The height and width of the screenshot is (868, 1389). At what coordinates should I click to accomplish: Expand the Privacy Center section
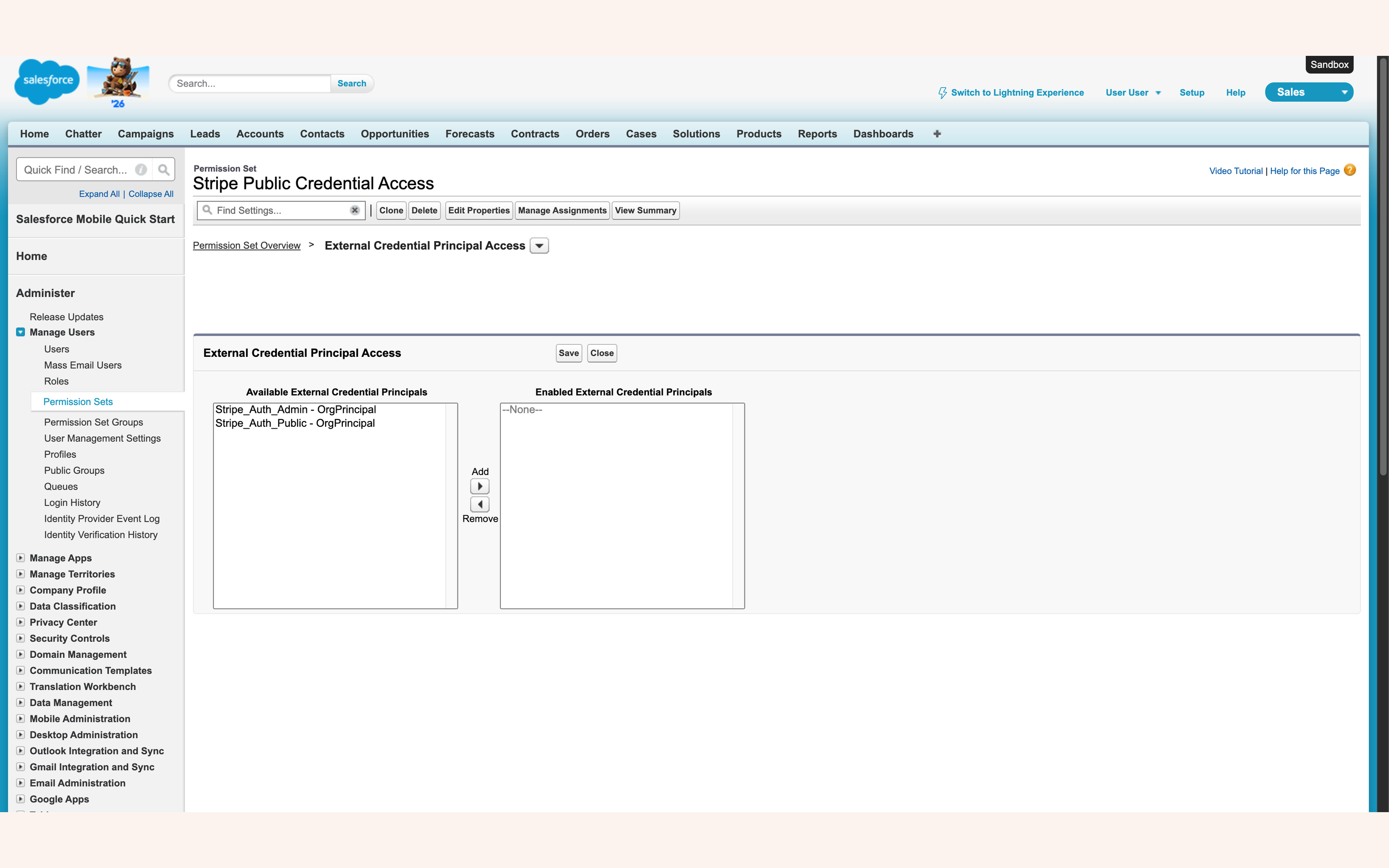tap(21, 622)
